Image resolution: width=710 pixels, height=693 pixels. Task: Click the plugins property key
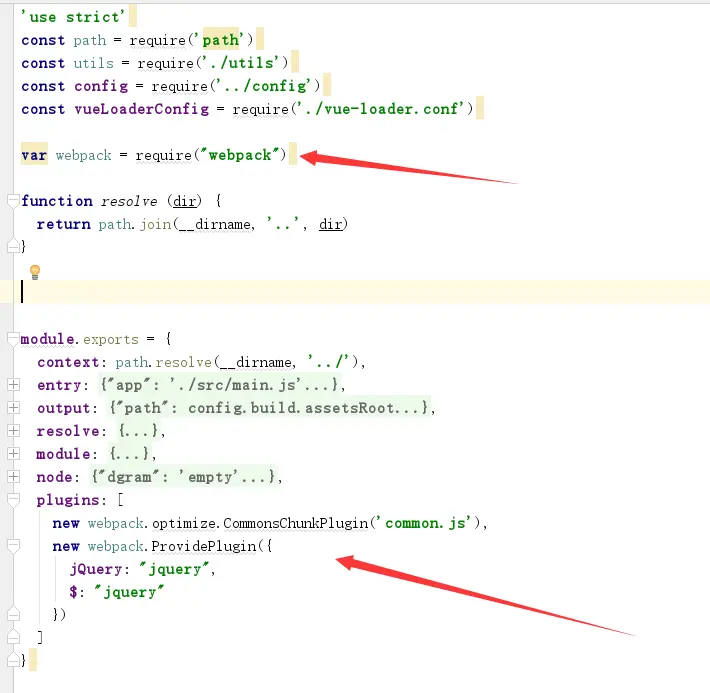point(68,500)
